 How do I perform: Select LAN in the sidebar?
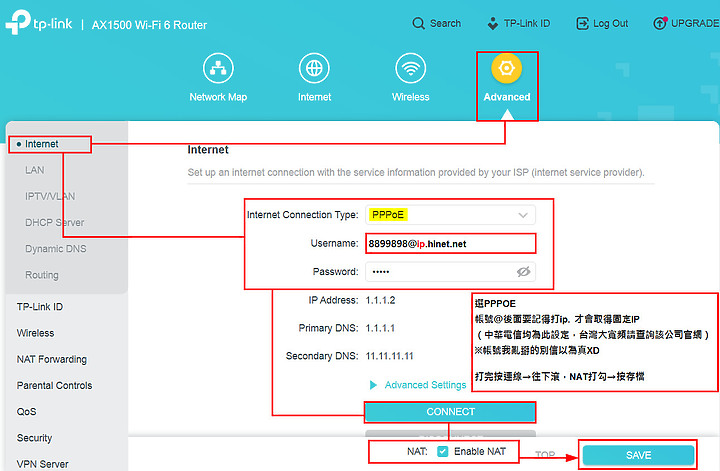pyautogui.click(x=35, y=170)
